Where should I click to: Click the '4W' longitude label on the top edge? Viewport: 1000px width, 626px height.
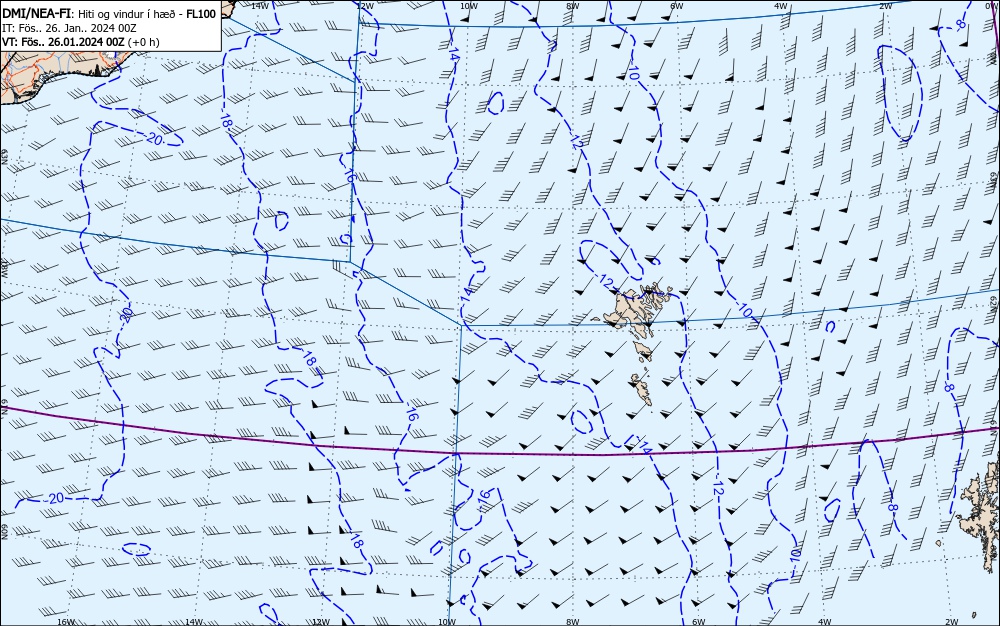point(781,6)
